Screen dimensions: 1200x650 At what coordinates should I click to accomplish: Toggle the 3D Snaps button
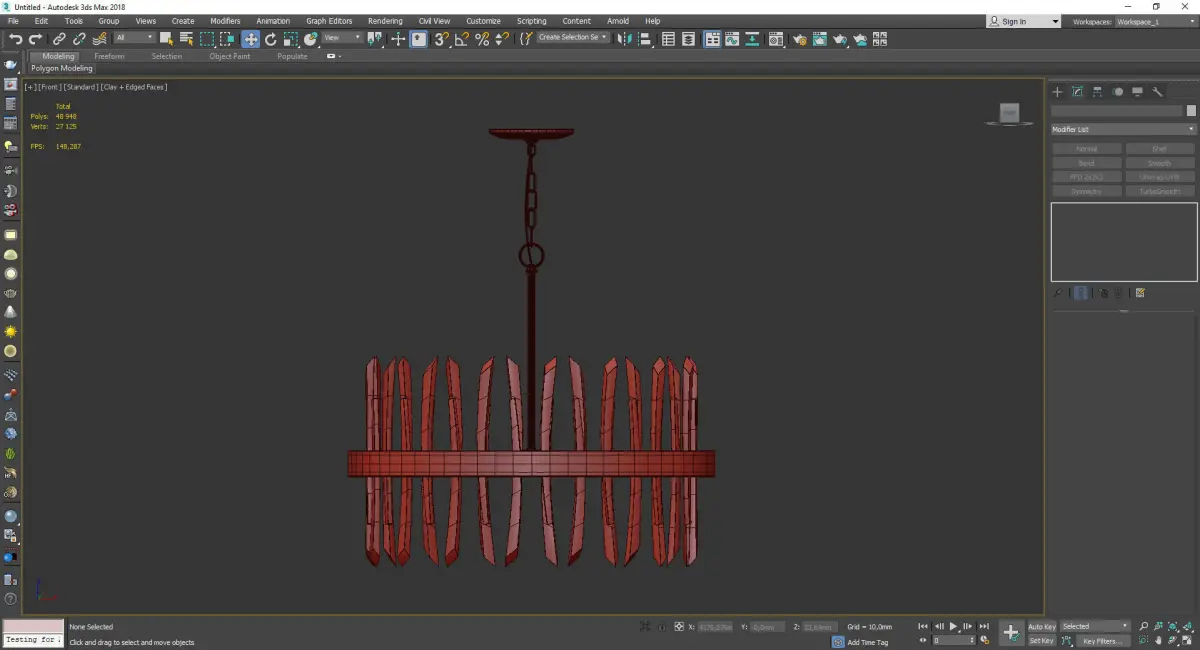tap(441, 39)
